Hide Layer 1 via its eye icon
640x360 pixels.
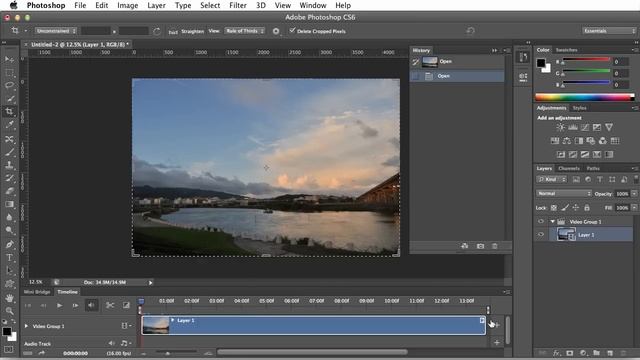point(541,235)
